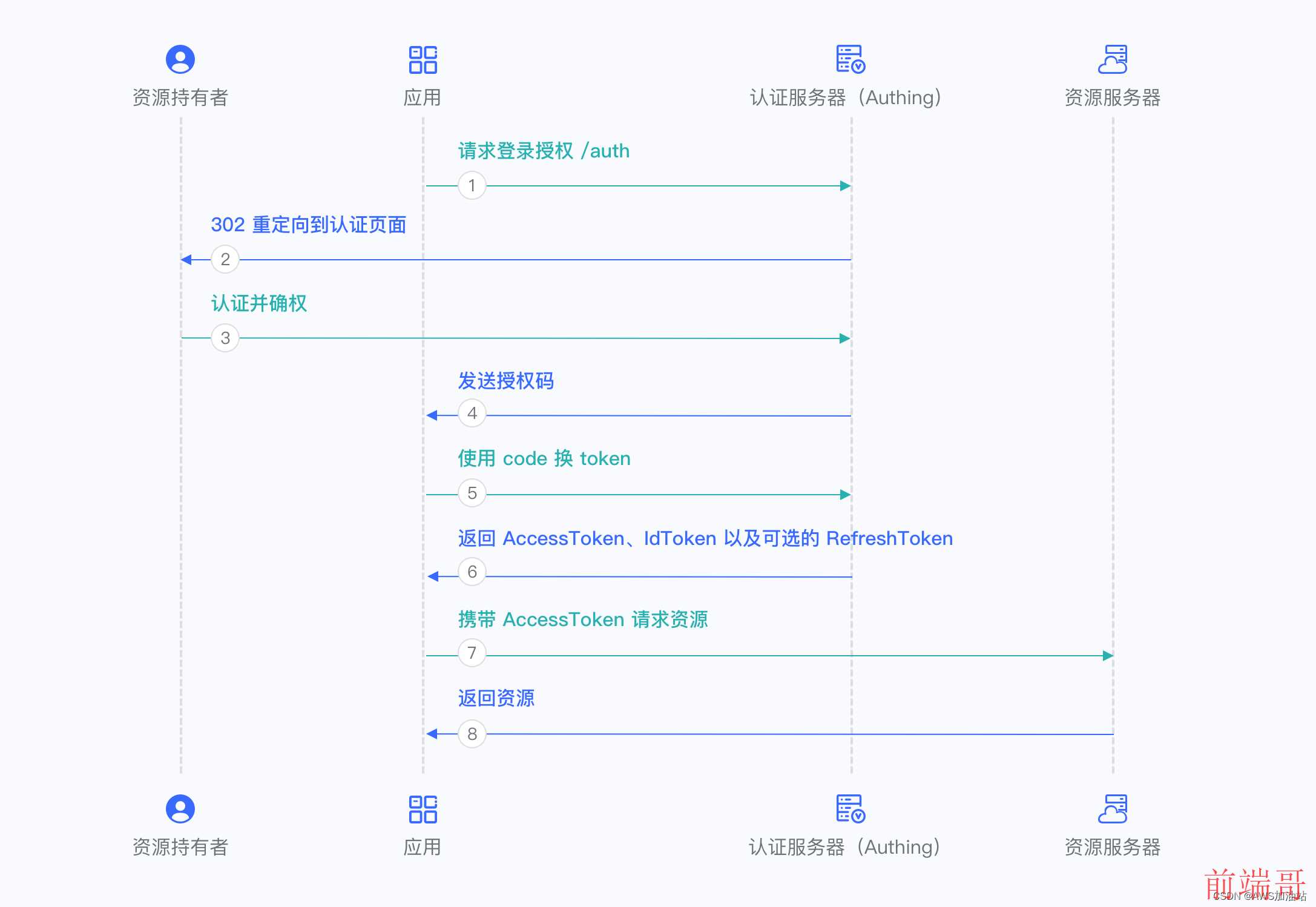1316x907 pixels.
Task: Select the top 资源持有者 label
Action: coord(180,97)
